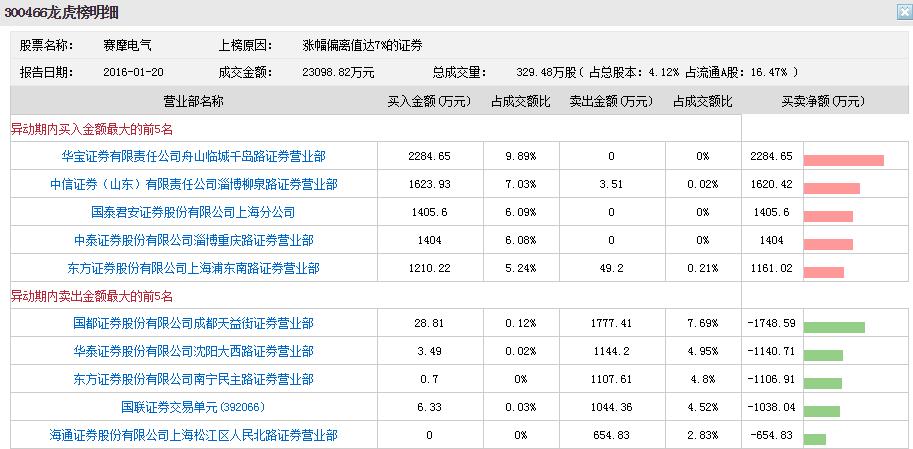This screenshot has width=913, height=449.
Task: Click the 异动期内买入金额最大的前5名 heading
Action: (92, 129)
